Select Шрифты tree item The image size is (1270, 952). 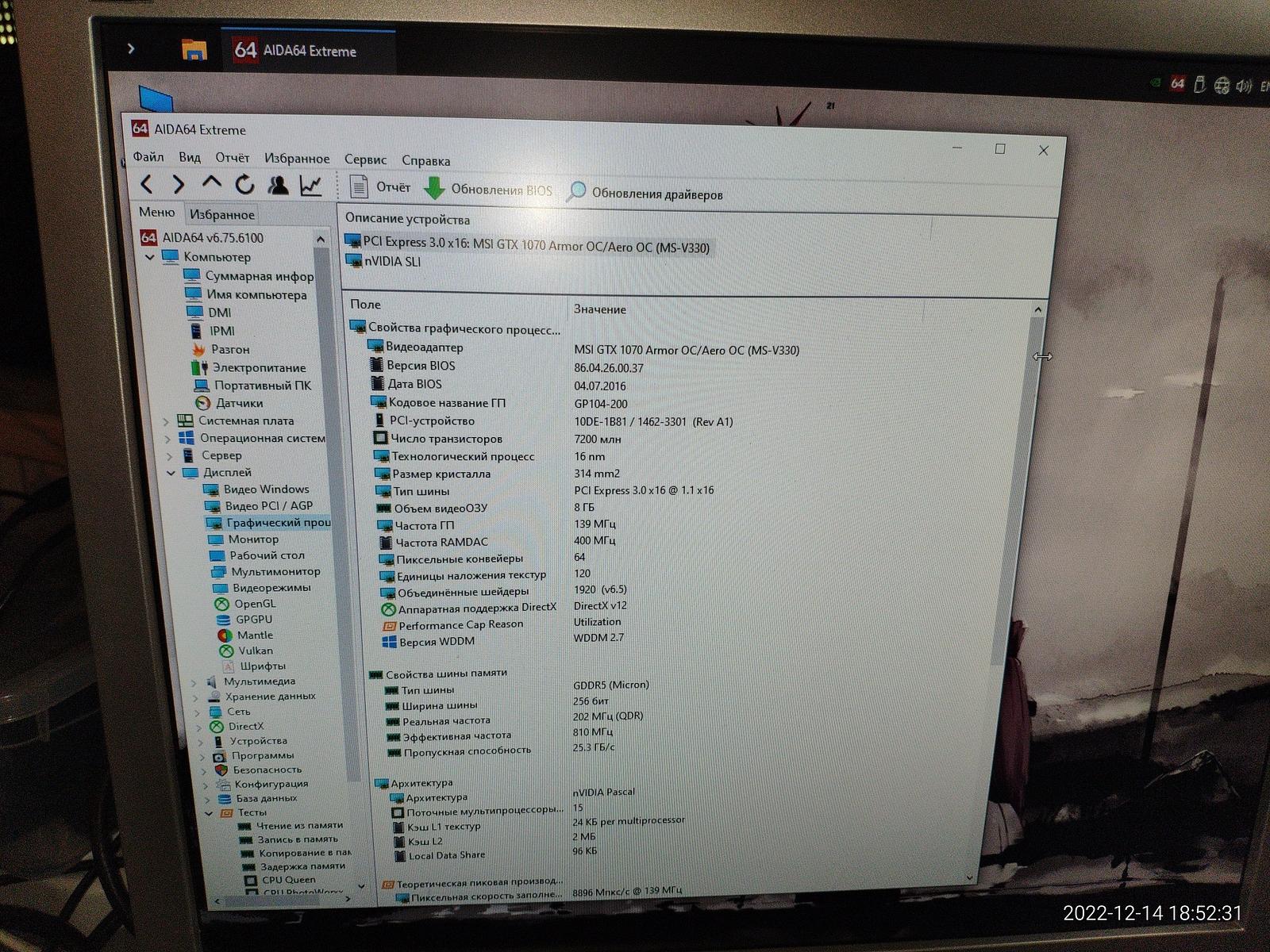coord(253,666)
